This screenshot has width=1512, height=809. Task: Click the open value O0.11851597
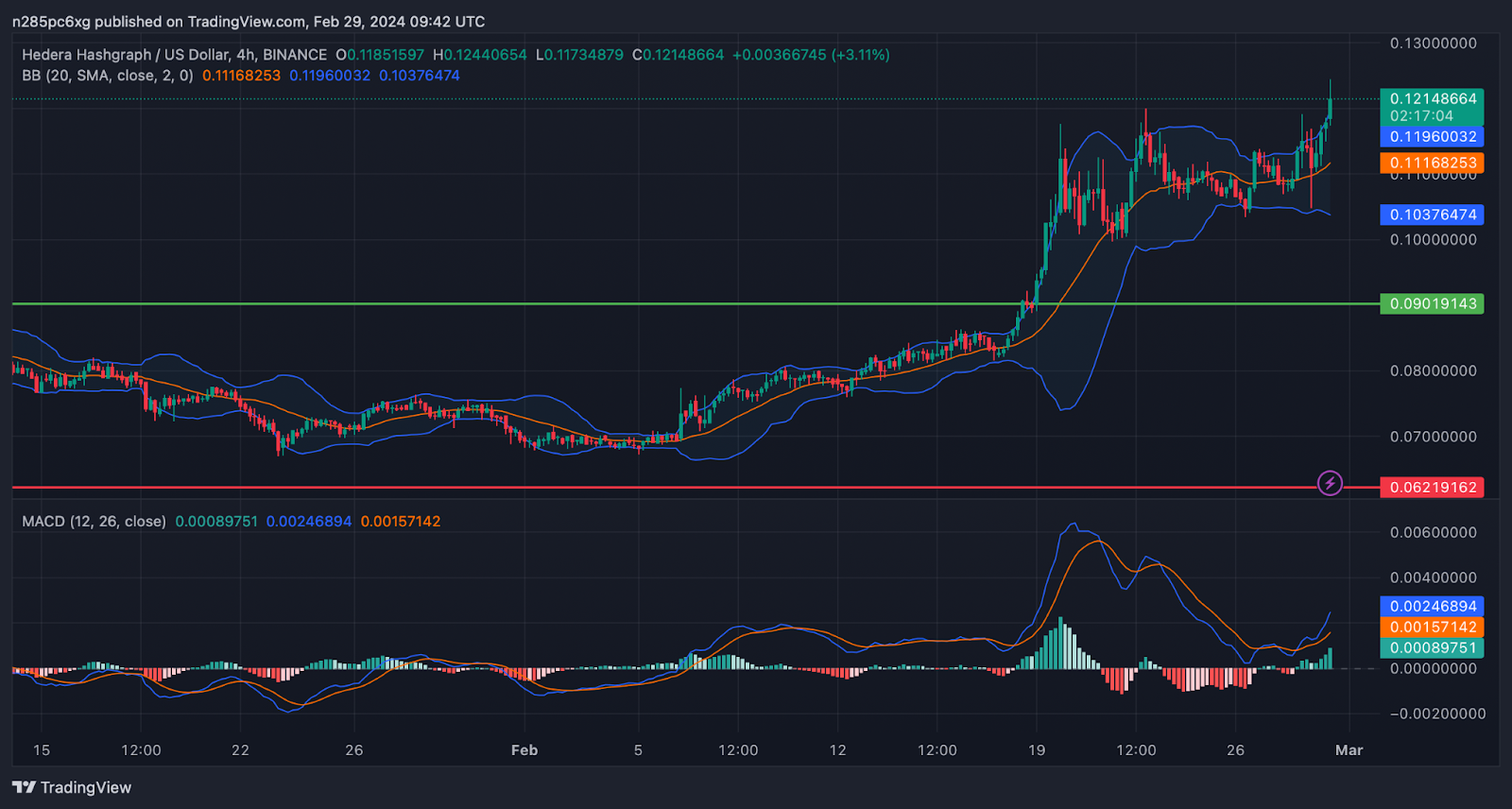(380, 55)
